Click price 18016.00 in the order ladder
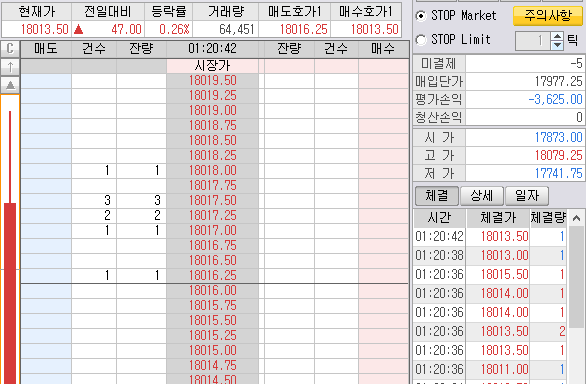Screen dimensions: 586x384 212,291
